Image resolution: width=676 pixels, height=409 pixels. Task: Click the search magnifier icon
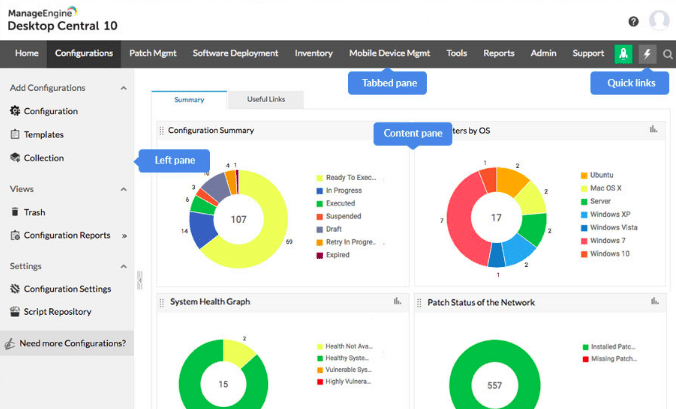click(x=667, y=54)
